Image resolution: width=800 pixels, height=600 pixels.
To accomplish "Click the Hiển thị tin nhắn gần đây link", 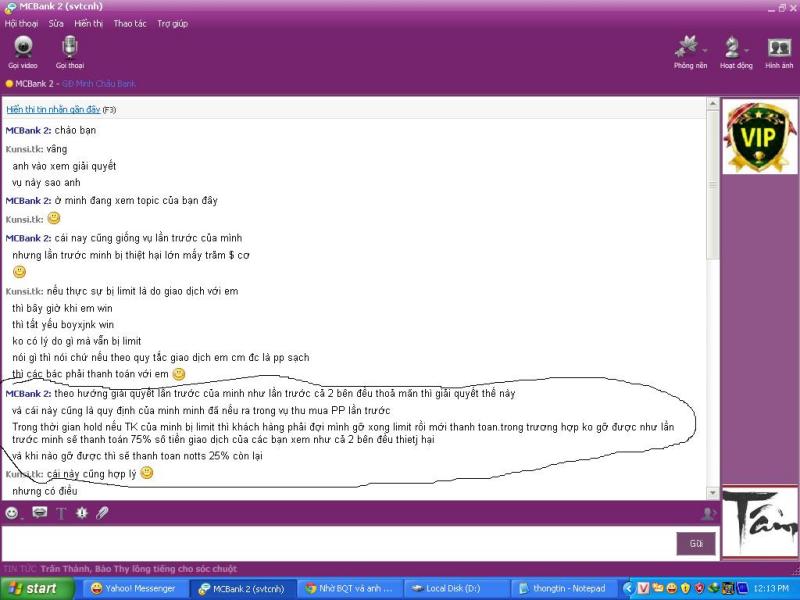I will tap(53, 109).
